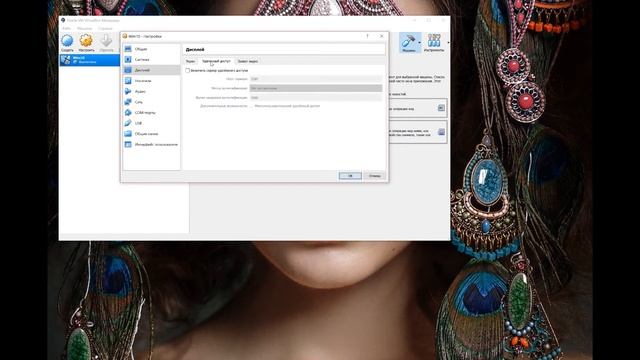Click the upper tool card icon in VirtualBox Manager
Image resolution: width=640 pixels, height=360 pixels.
[441, 108]
